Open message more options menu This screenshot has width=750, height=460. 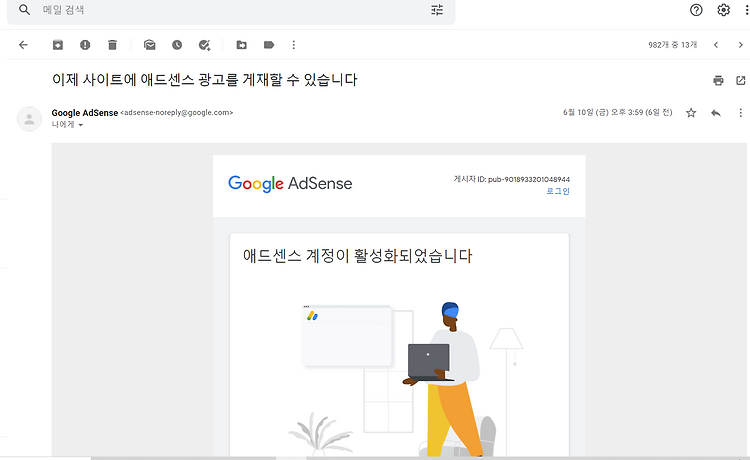point(740,113)
